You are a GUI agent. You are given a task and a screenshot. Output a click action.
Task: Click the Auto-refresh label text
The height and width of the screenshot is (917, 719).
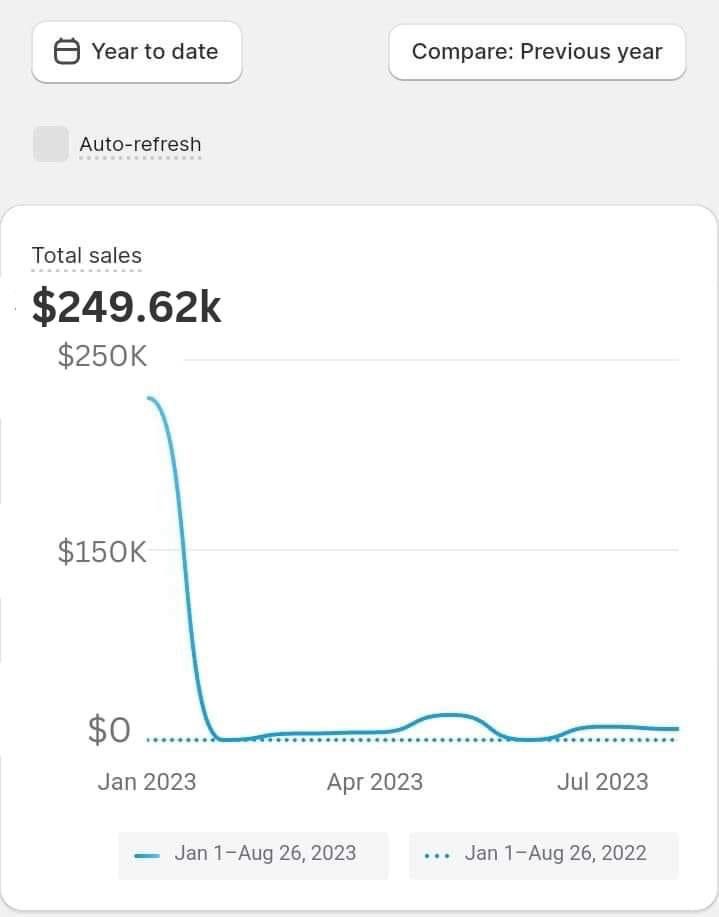(140, 144)
